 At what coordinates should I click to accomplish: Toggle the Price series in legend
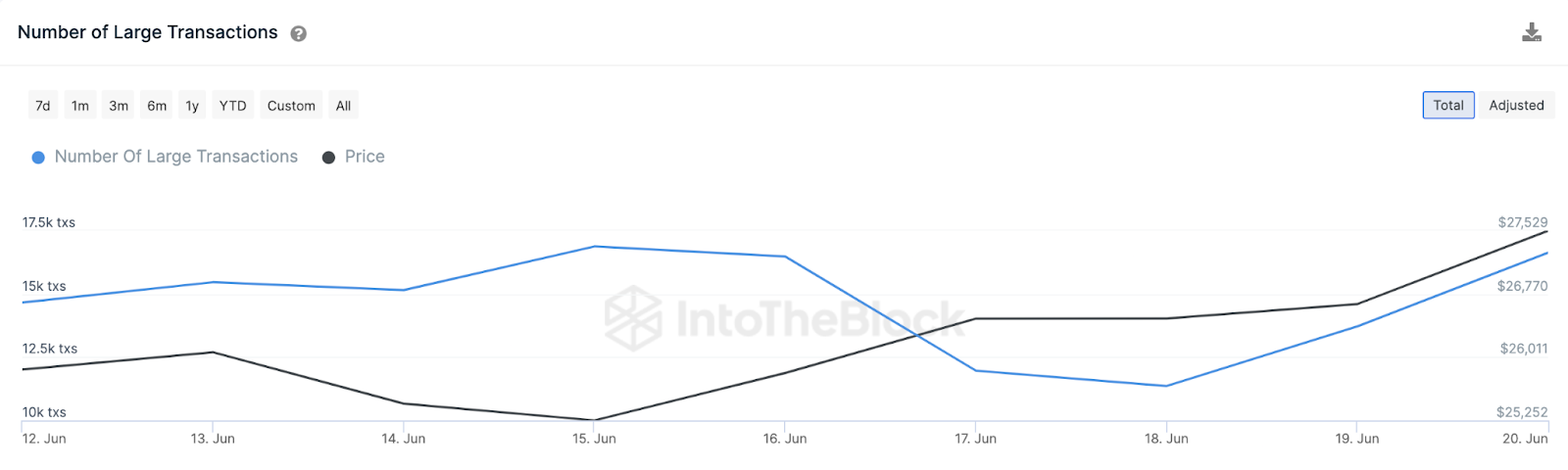click(x=365, y=157)
